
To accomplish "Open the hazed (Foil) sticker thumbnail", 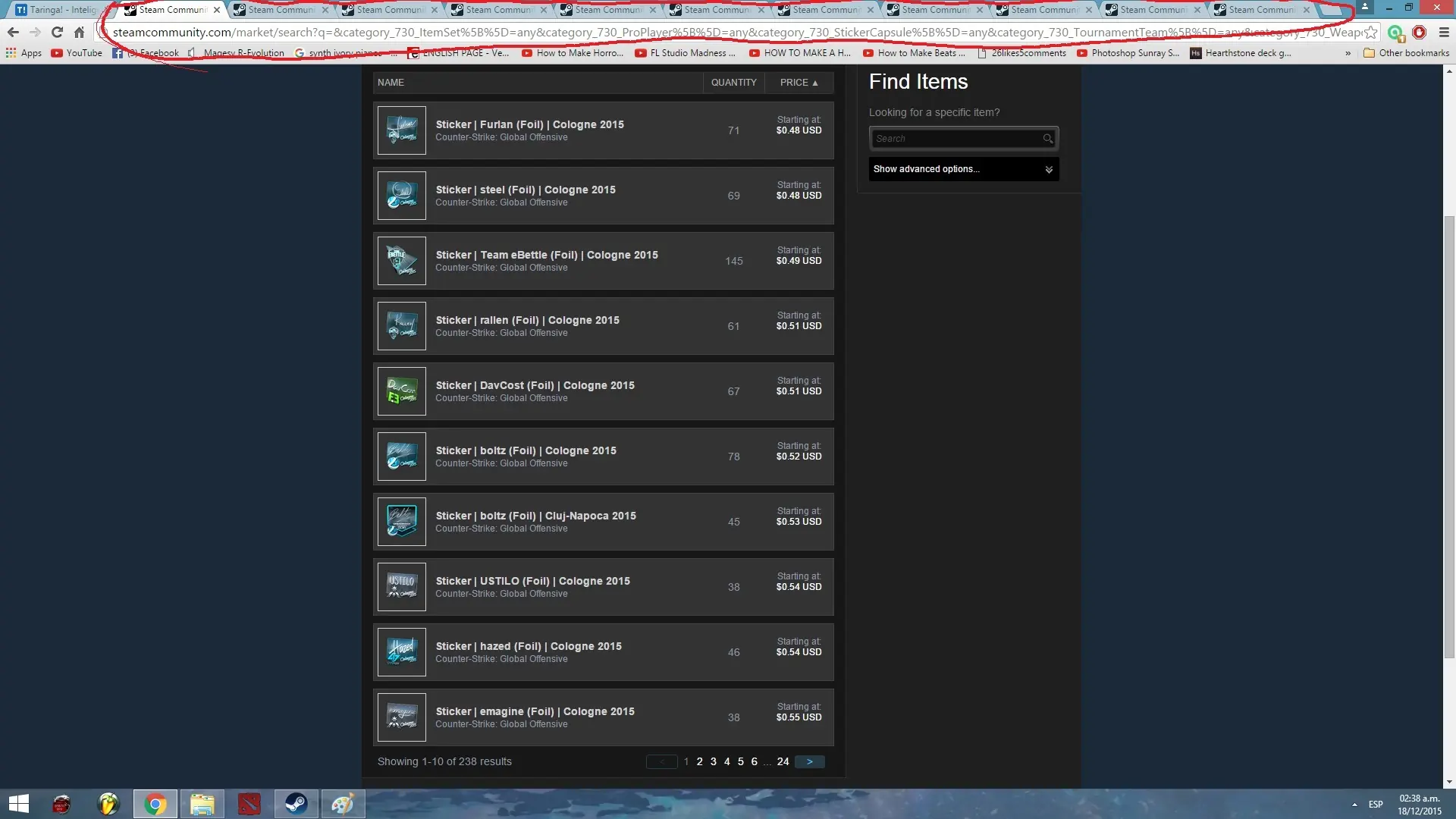I will coord(402,652).
